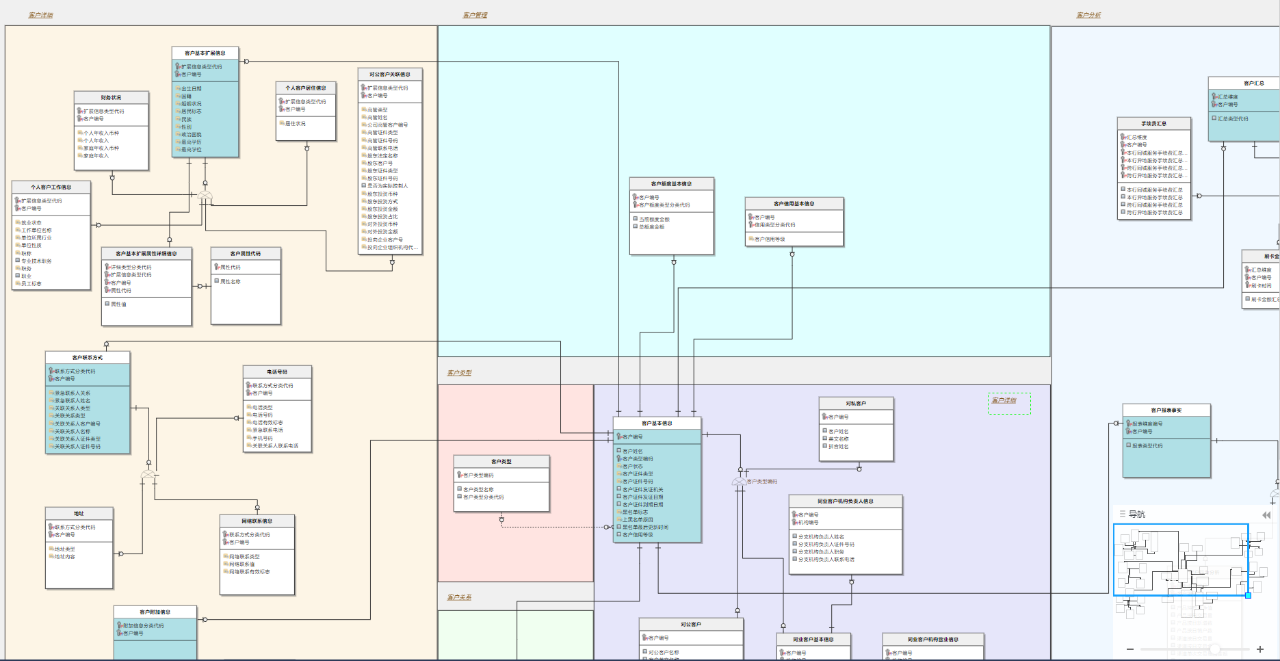The image size is (1280, 661).
Task: Select the dashed-outlined 客户详细 label
Action: coord(1009,403)
